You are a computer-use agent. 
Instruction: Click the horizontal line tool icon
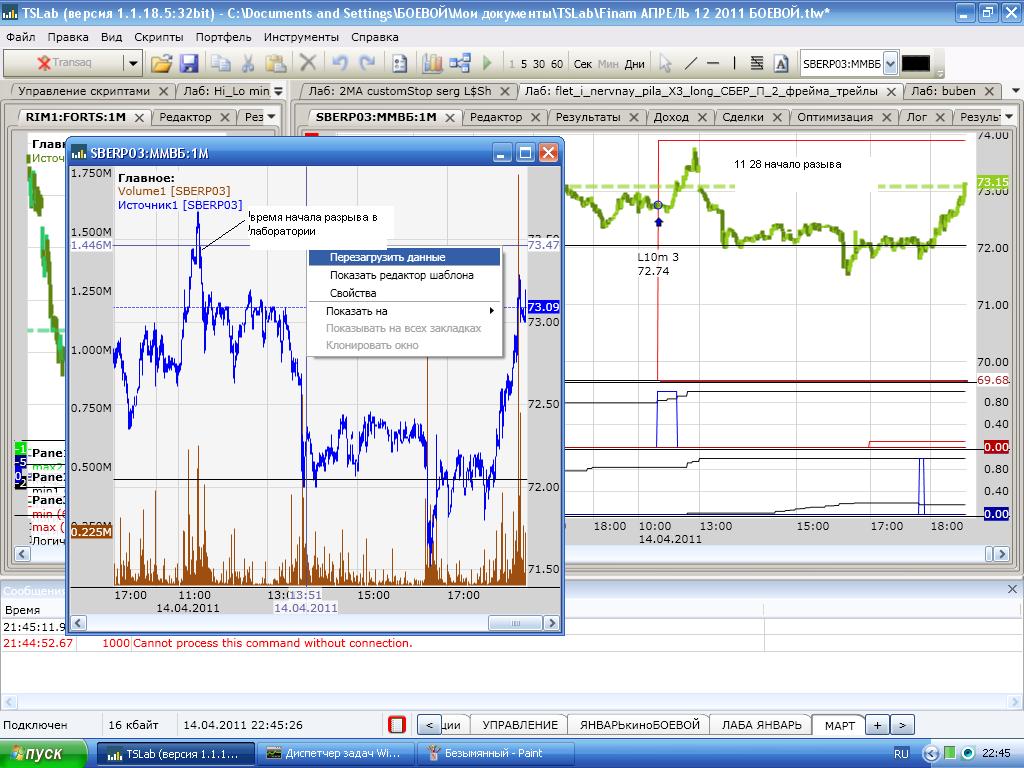pyautogui.click(x=713, y=63)
